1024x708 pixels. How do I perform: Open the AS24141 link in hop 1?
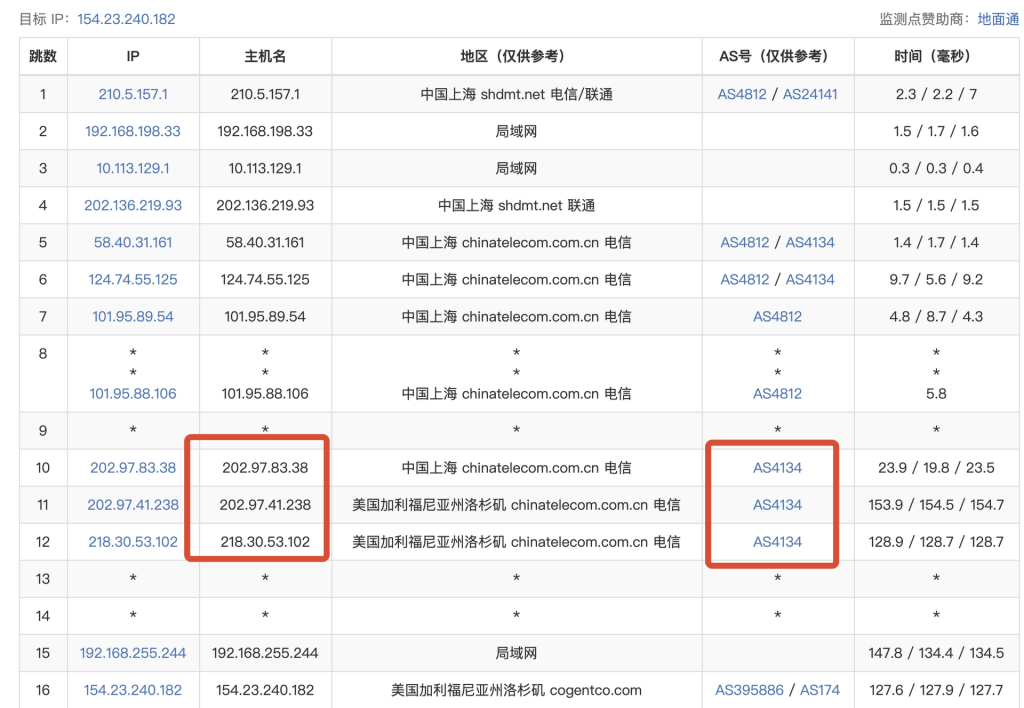point(810,94)
